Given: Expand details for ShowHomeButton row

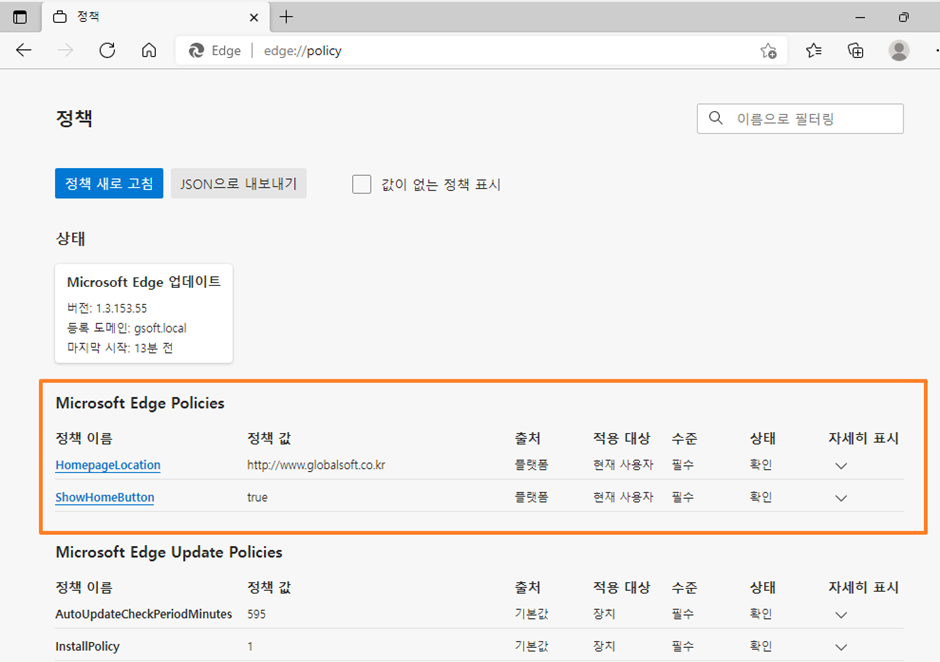Looking at the screenshot, I should coord(841,498).
